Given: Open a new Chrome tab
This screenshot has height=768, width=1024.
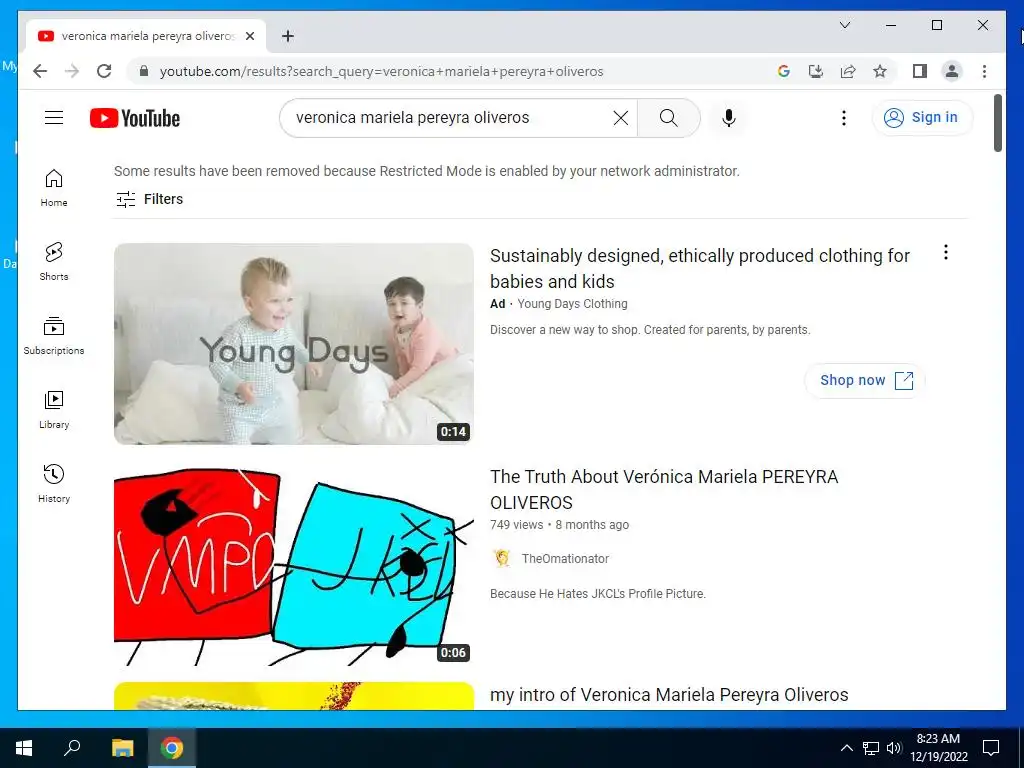Looking at the screenshot, I should coord(287,36).
